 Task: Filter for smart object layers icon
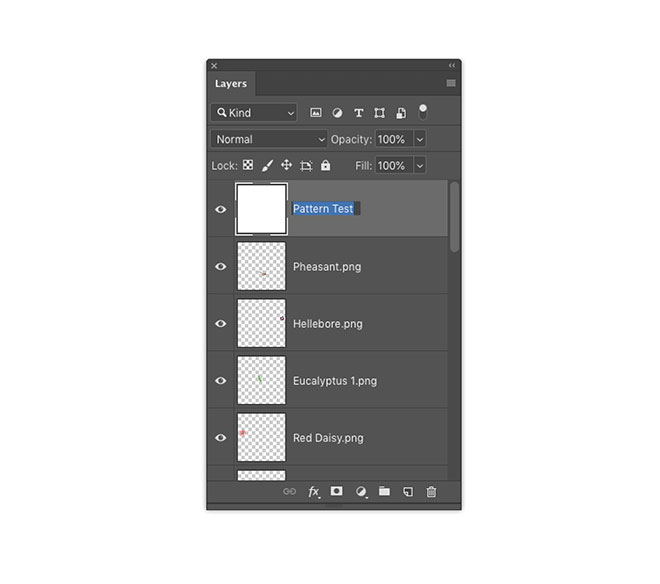click(401, 113)
